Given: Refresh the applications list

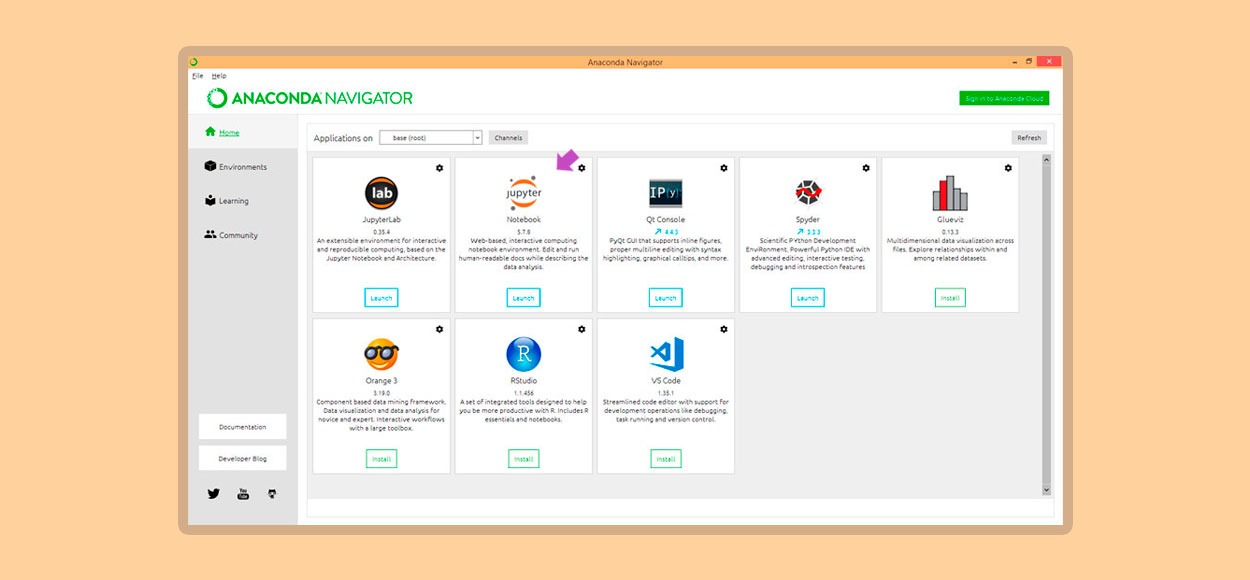Looking at the screenshot, I should [x=1029, y=138].
